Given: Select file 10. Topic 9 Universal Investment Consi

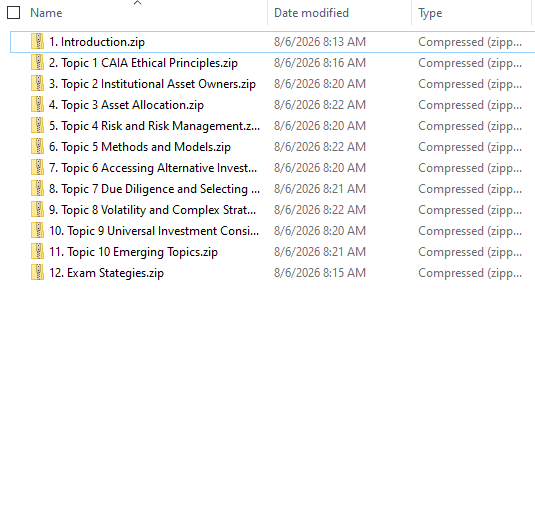Looking at the screenshot, I should 154,231.
